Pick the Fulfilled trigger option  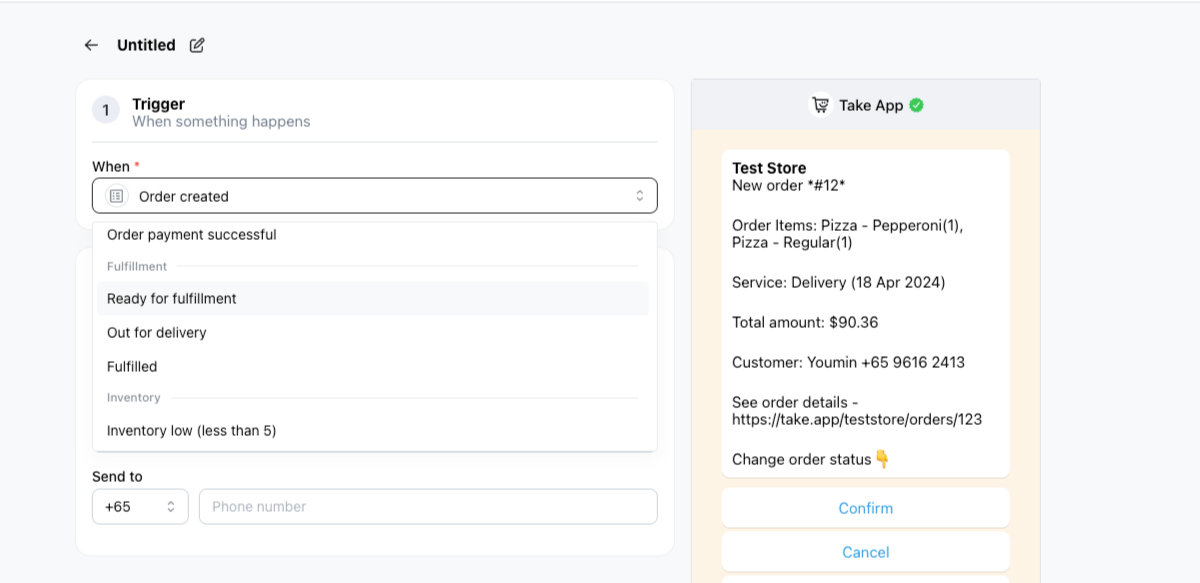pyautogui.click(x=373, y=367)
